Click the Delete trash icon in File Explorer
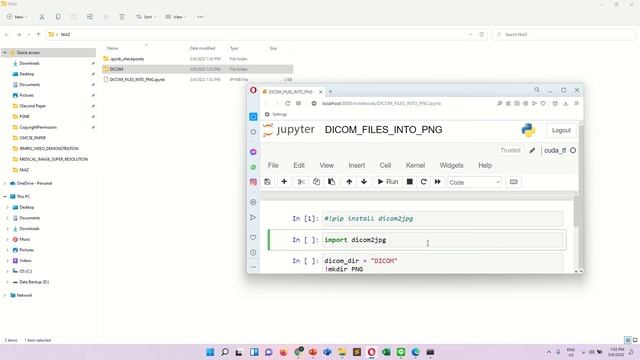 click(x=122, y=17)
